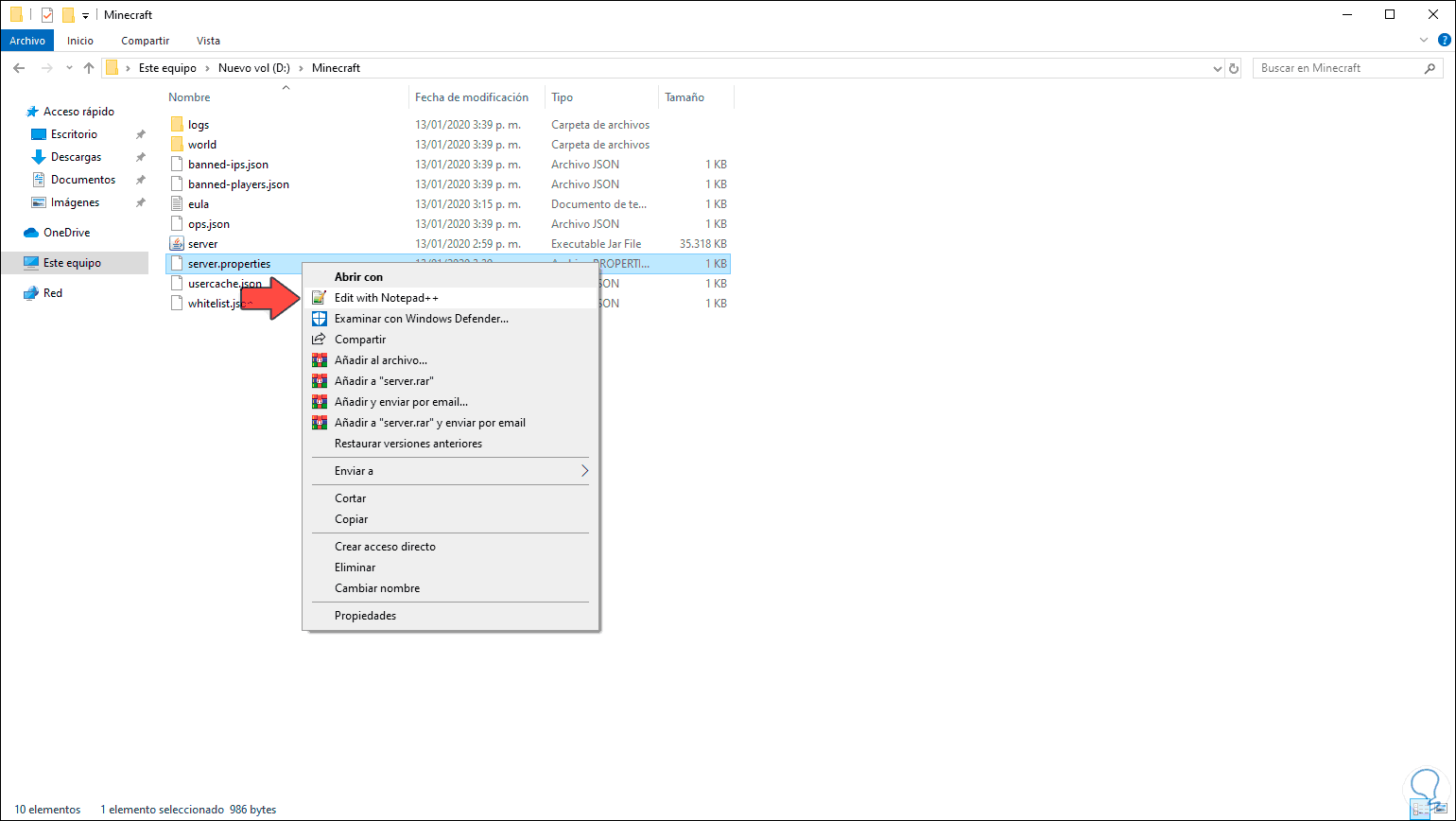Choose Añadir y enviar por email

click(450, 402)
